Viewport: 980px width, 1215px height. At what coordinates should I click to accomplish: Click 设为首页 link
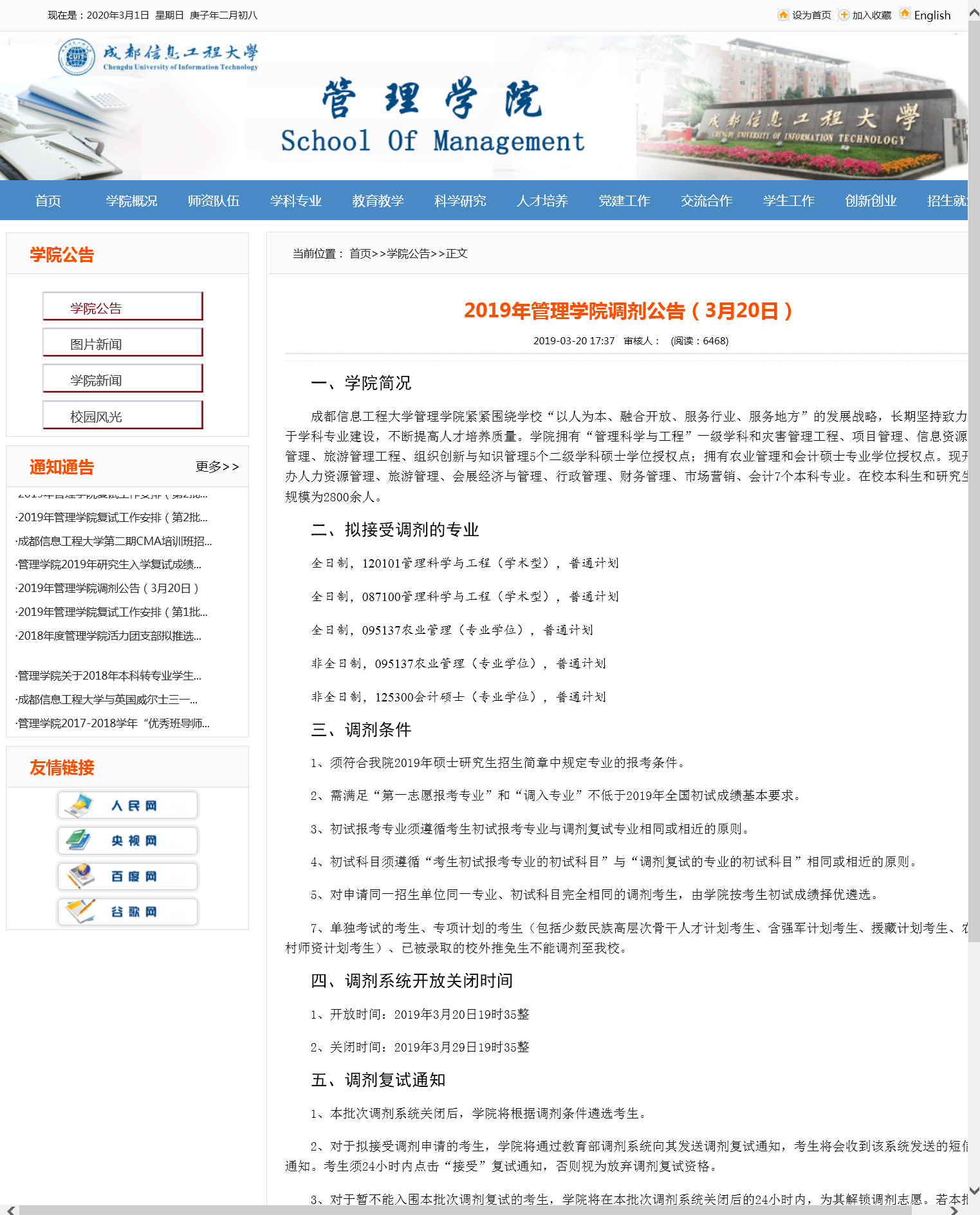[x=811, y=15]
